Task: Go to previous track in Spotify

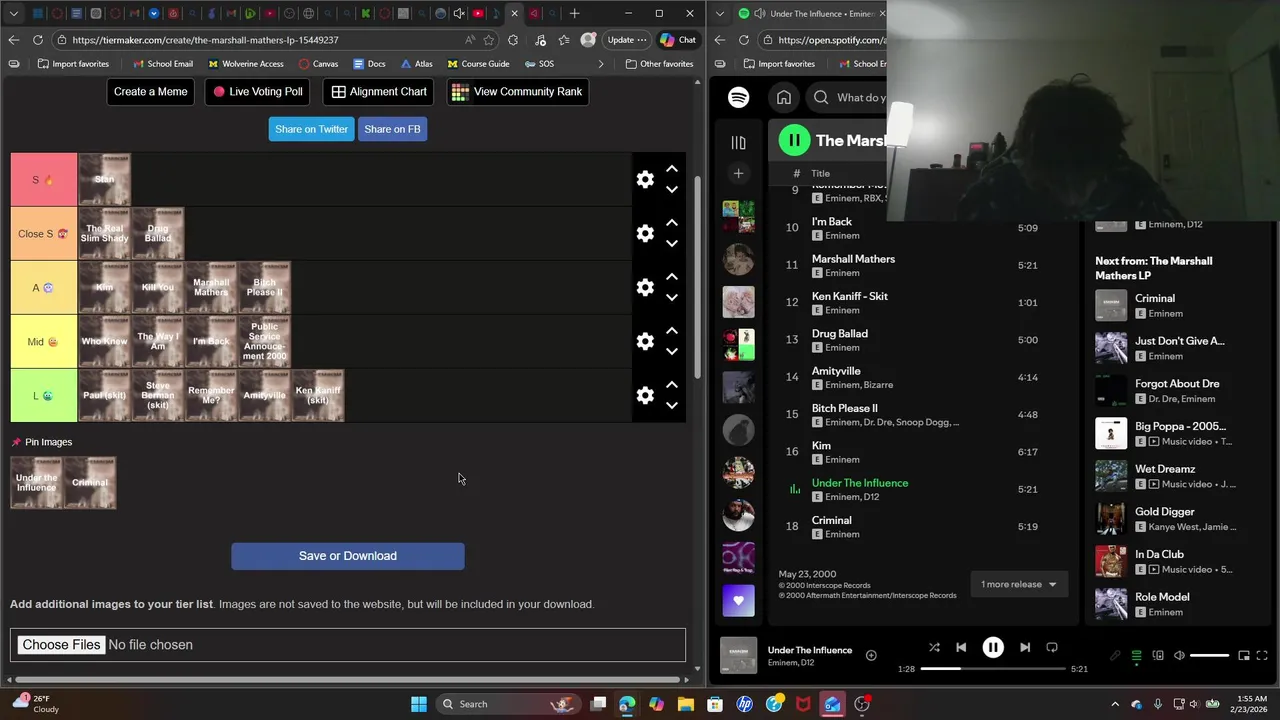Action: pos(961,648)
